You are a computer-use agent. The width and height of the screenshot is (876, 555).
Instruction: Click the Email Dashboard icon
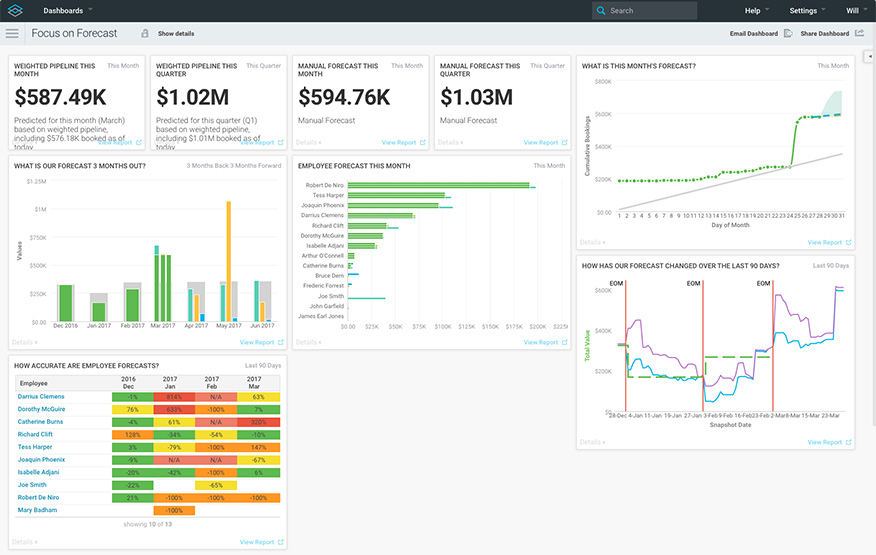point(788,33)
